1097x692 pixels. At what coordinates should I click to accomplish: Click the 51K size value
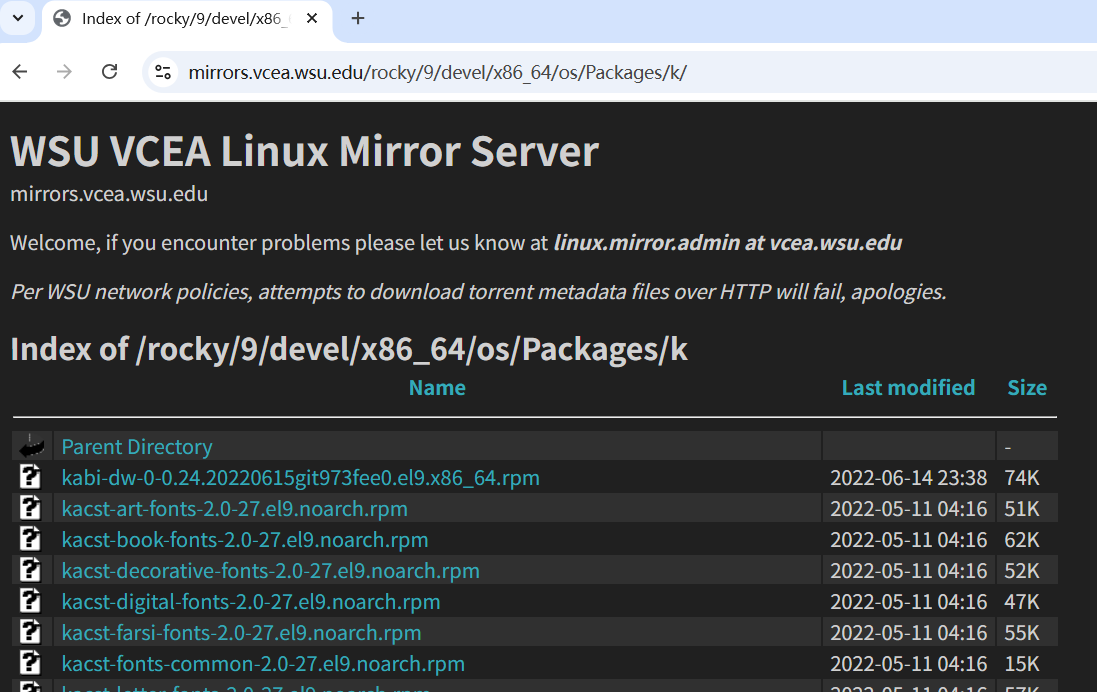click(1022, 509)
